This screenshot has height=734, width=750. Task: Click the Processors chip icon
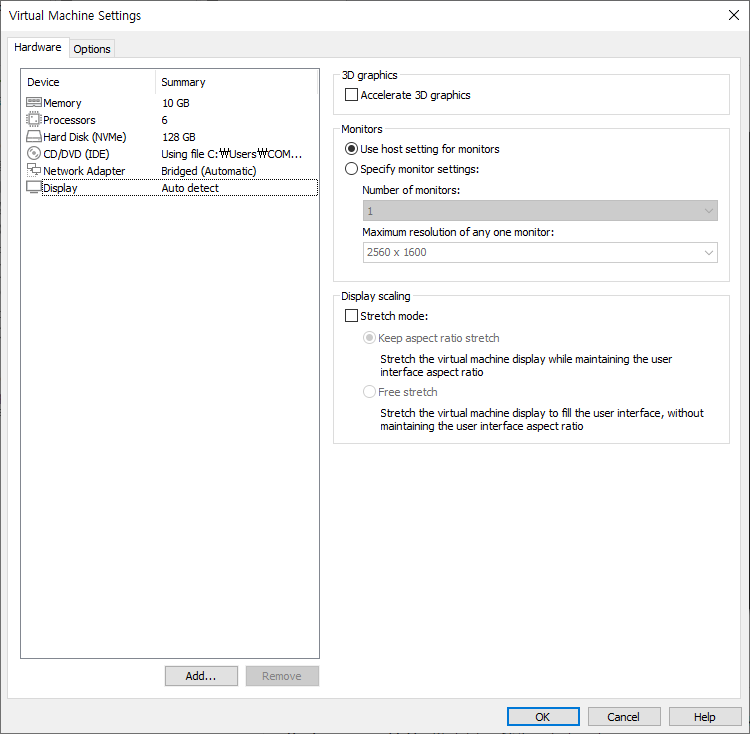coord(33,119)
